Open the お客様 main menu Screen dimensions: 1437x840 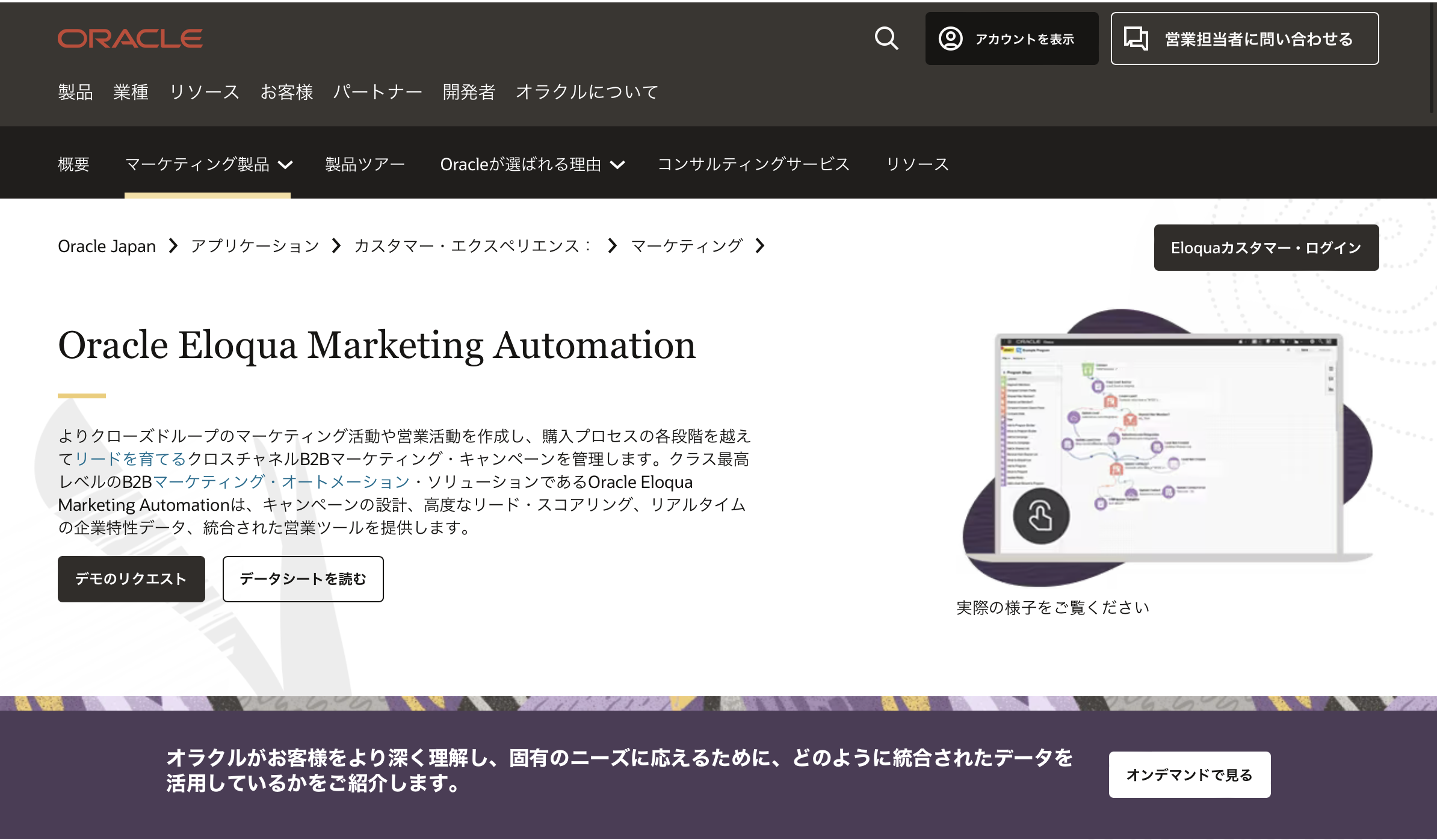pyautogui.click(x=286, y=92)
